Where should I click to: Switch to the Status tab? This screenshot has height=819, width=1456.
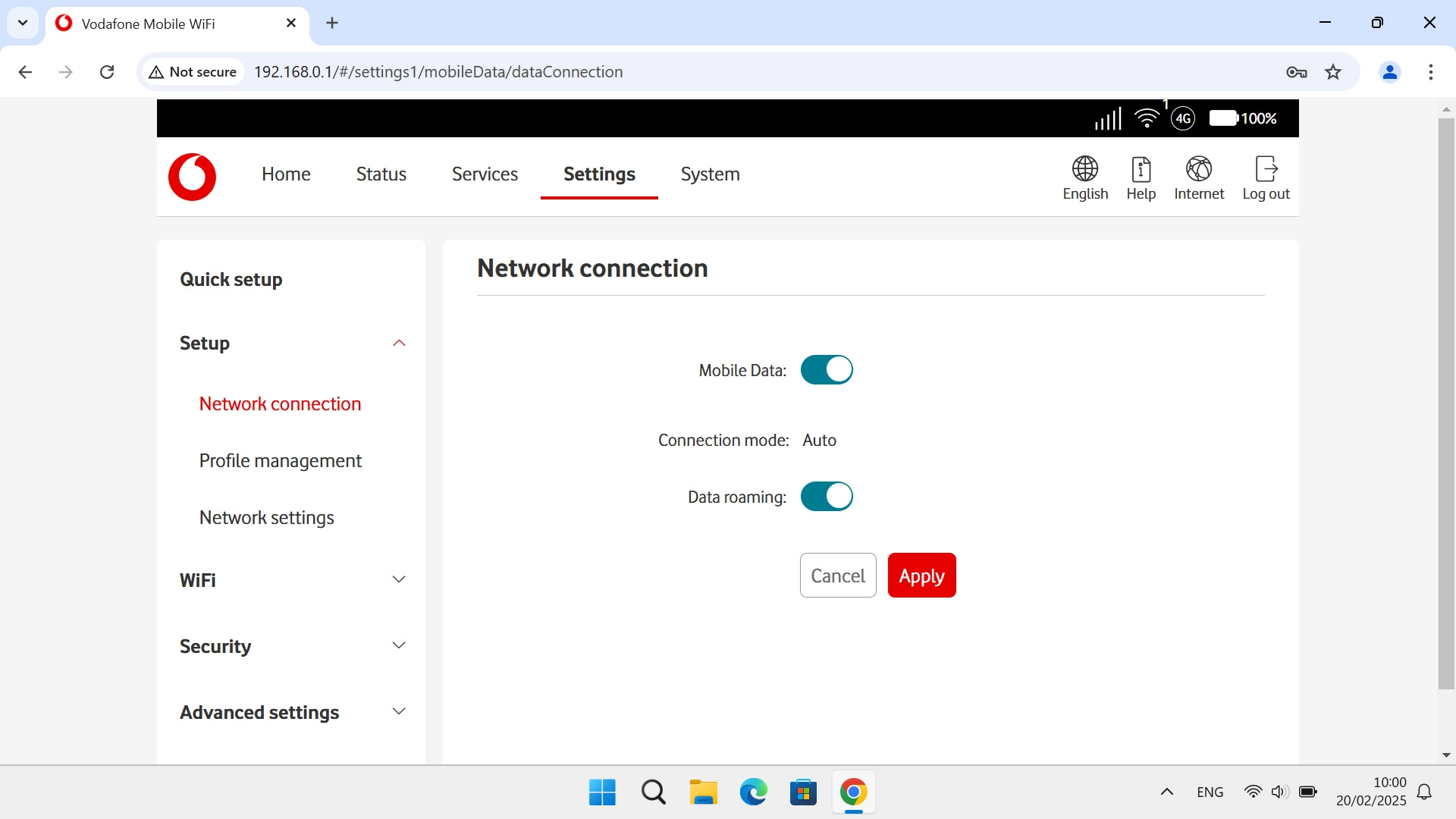pyautogui.click(x=381, y=174)
